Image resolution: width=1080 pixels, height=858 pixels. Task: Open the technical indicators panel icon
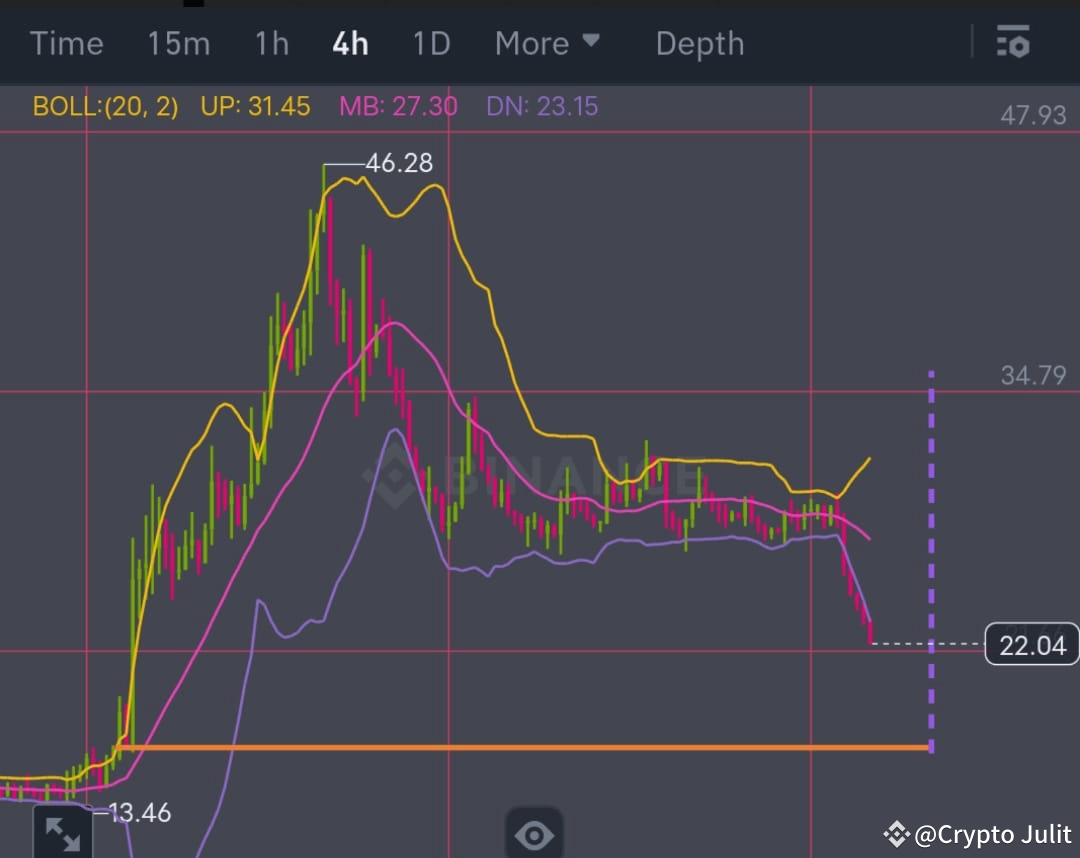tap(1013, 43)
